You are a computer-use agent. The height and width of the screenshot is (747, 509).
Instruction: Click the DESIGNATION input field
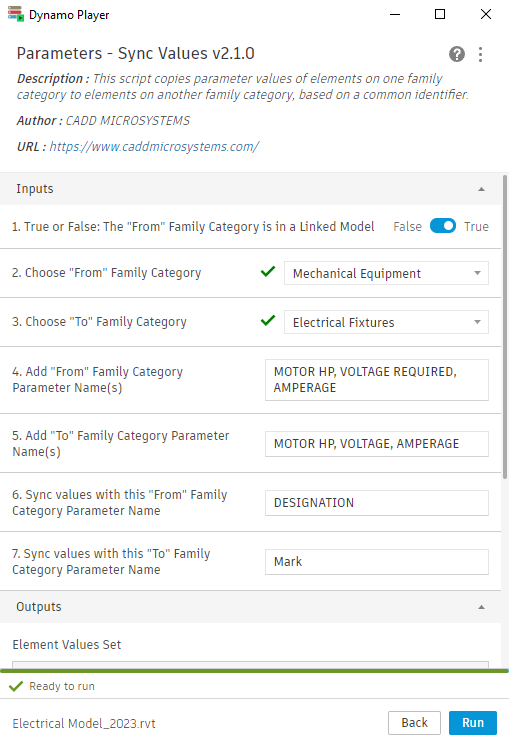coord(377,503)
